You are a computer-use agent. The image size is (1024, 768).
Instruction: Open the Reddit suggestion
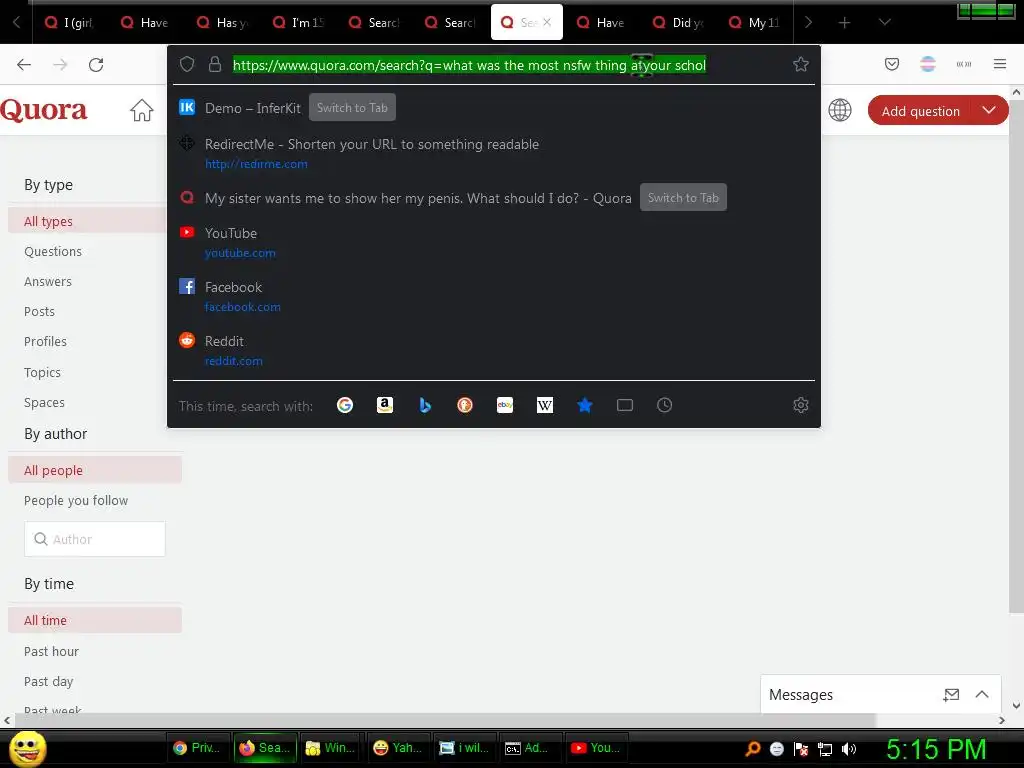494,351
